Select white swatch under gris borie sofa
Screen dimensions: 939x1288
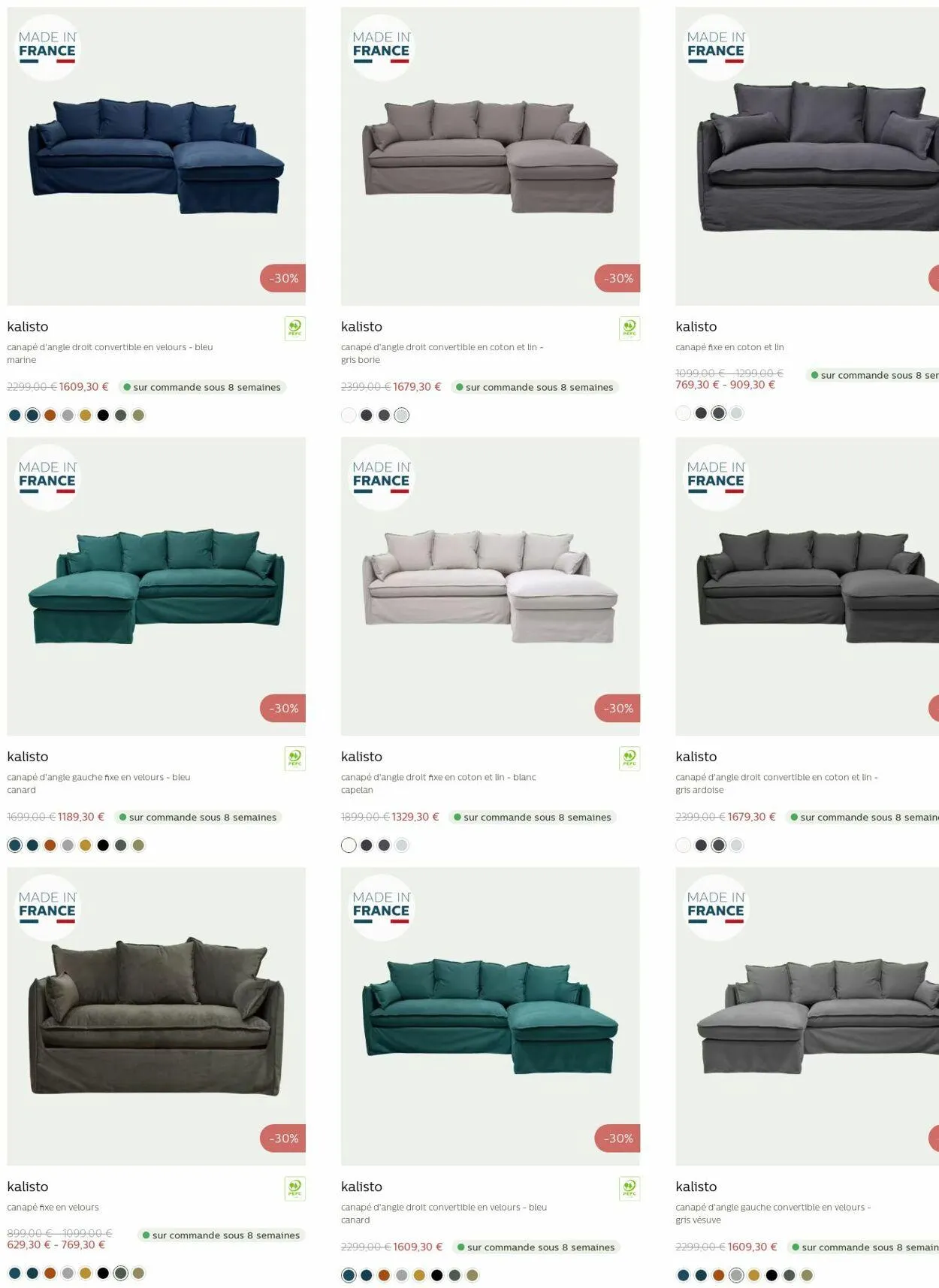click(x=349, y=415)
